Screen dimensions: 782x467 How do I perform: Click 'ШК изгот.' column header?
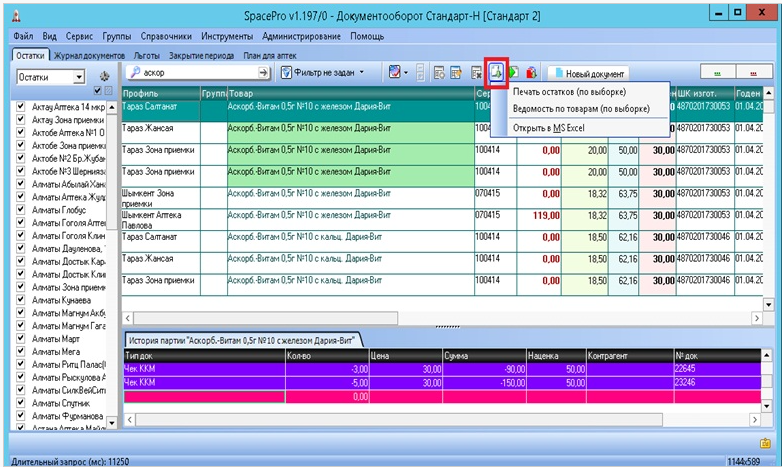click(705, 93)
